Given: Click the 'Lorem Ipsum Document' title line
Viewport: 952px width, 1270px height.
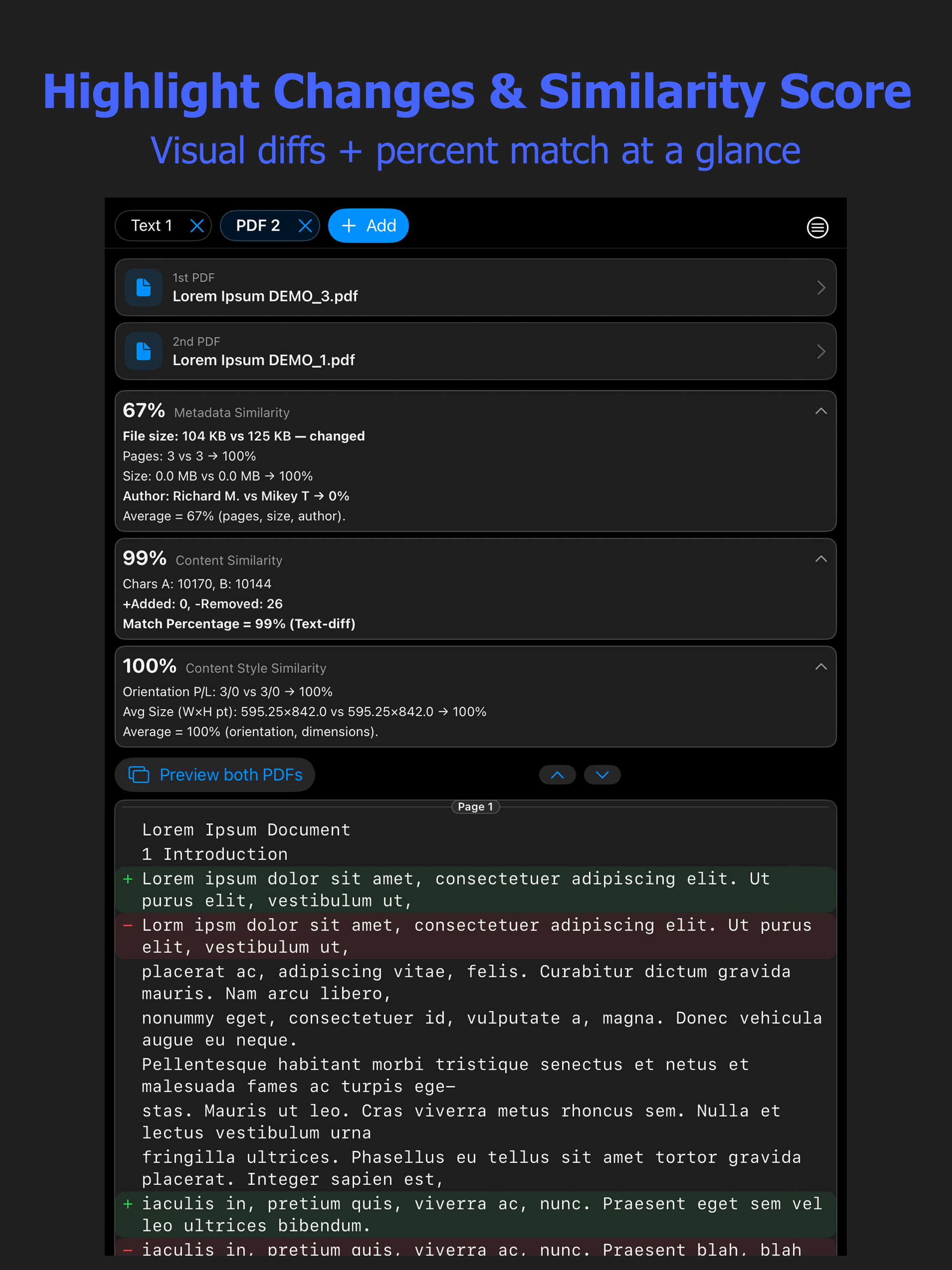Looking at the screenshot, I should click(246, 830).
